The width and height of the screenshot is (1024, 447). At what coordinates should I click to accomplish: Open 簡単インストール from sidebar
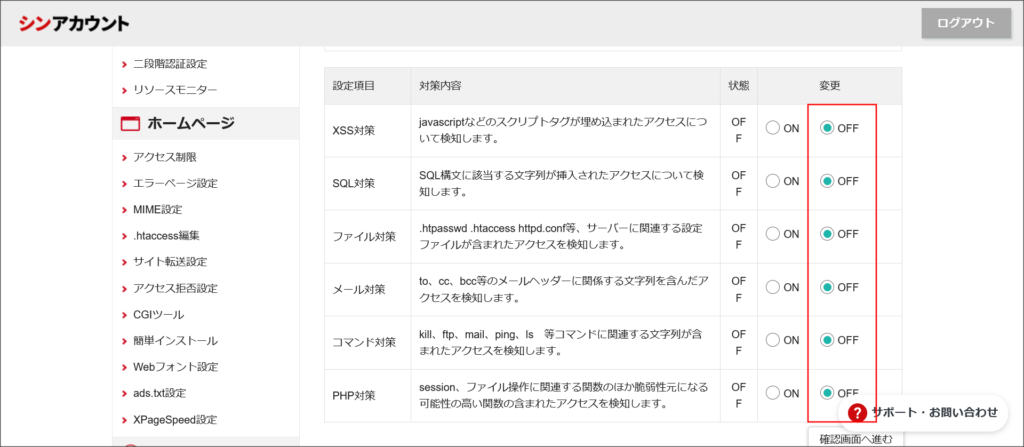[x=175, y=341]
